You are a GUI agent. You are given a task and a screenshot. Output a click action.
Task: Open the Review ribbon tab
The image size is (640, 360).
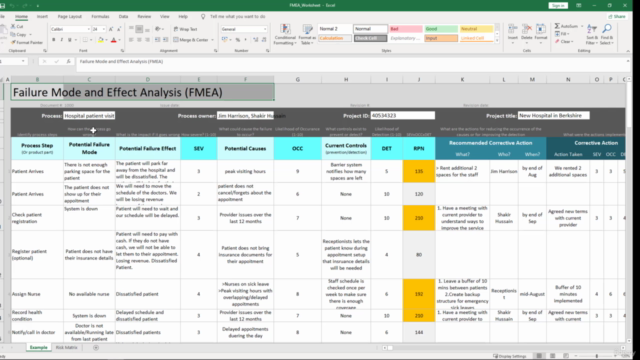144,17
